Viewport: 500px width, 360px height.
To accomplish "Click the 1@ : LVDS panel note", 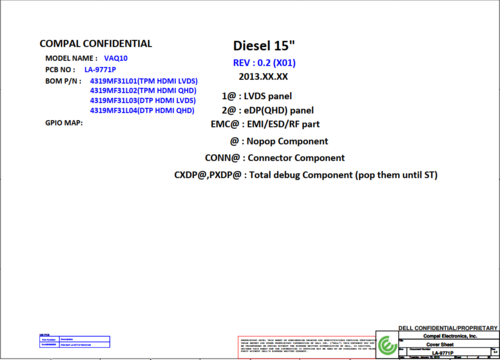I will [x=257, y=96].
